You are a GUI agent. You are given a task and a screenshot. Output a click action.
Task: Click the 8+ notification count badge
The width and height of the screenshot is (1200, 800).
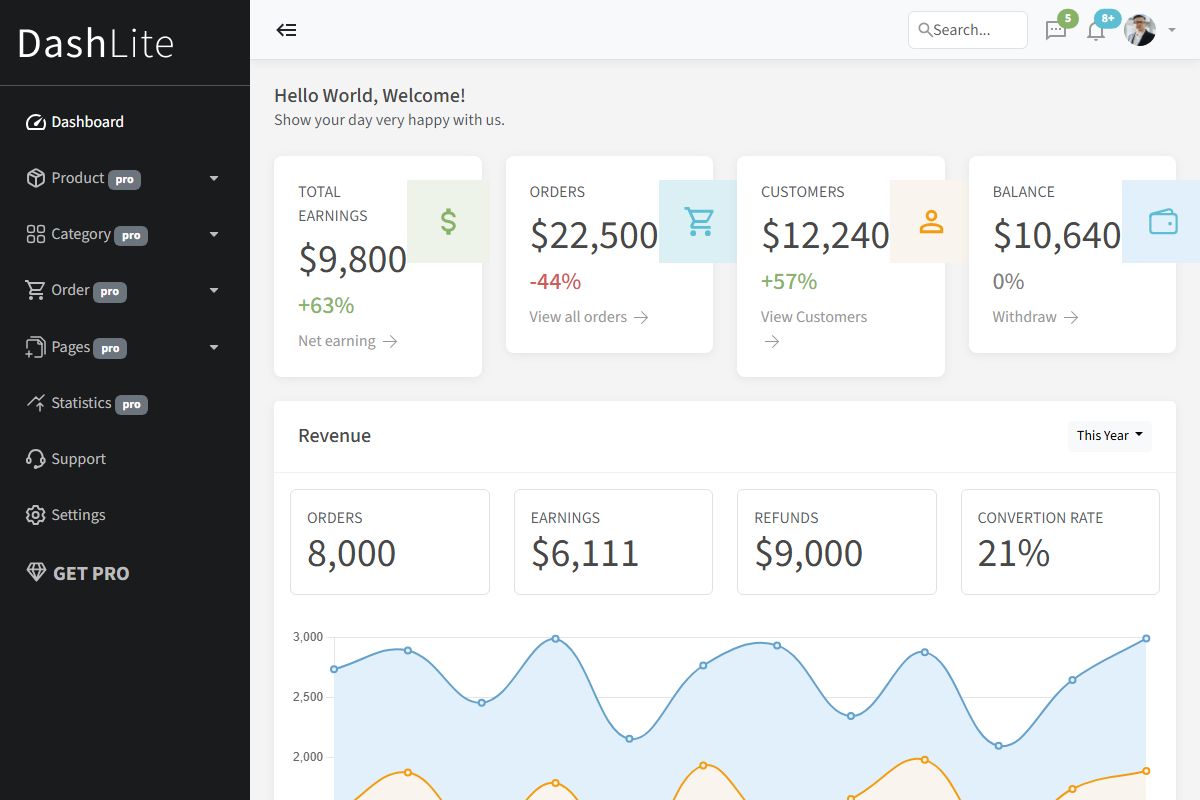click(1108, 18)
